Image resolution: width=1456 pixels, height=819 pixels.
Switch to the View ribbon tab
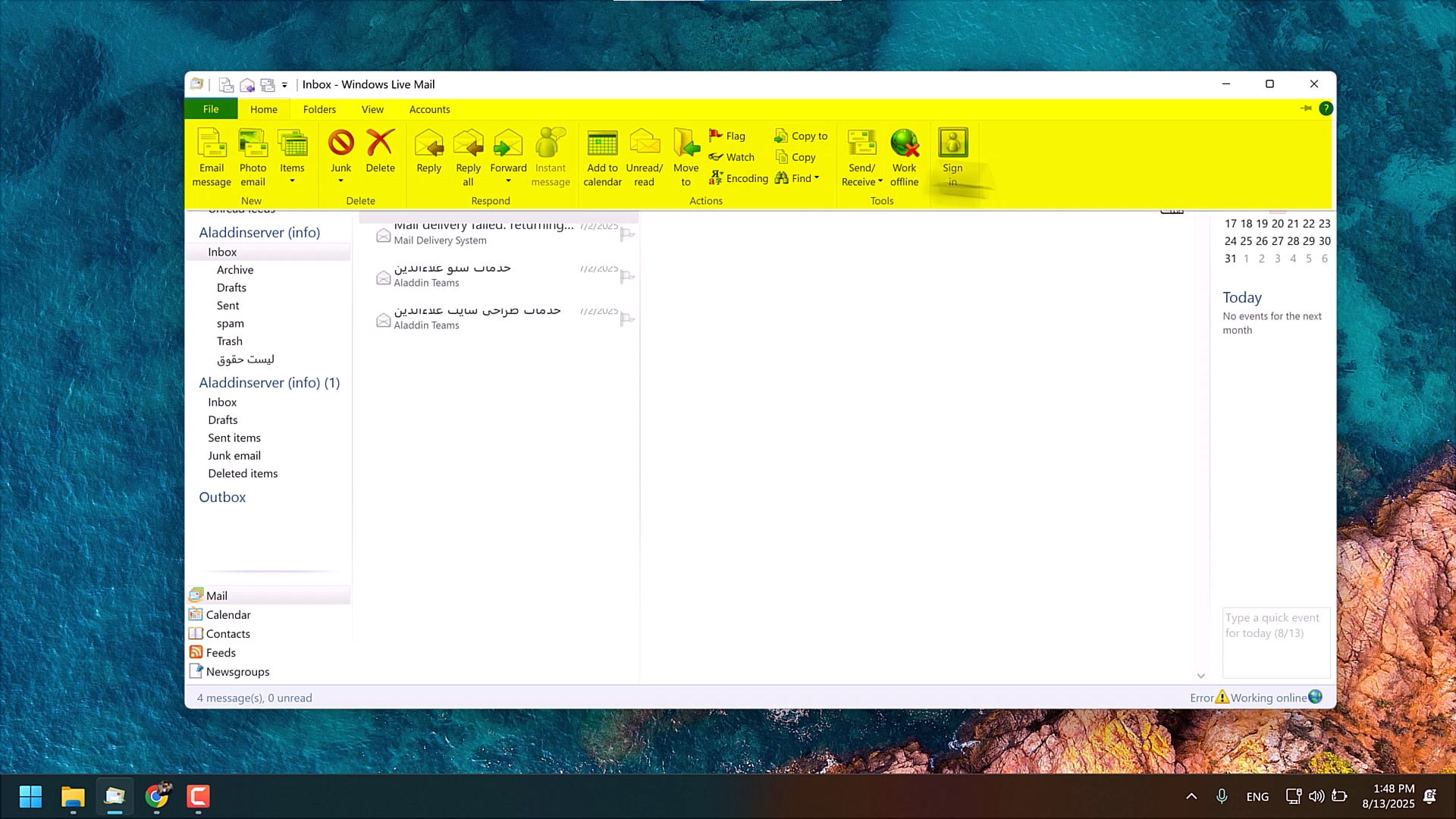[x=372, y=109]
